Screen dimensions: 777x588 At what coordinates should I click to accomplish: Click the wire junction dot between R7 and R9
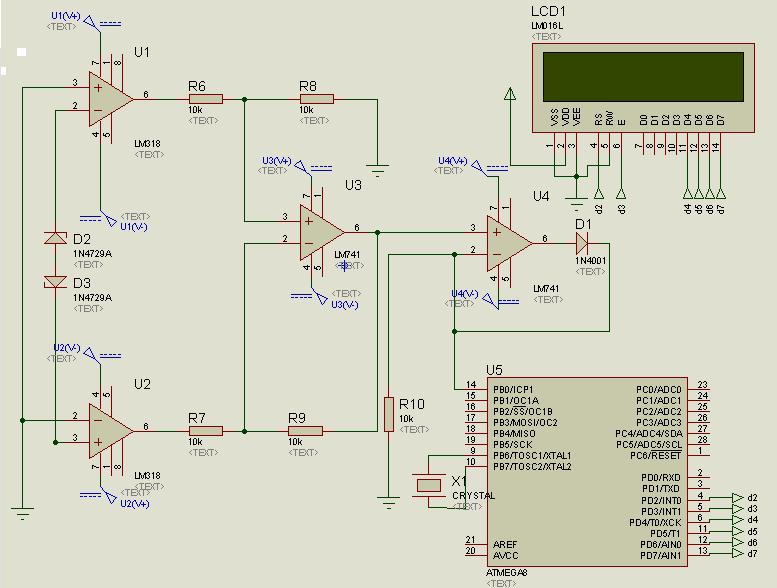coord(244,431)
